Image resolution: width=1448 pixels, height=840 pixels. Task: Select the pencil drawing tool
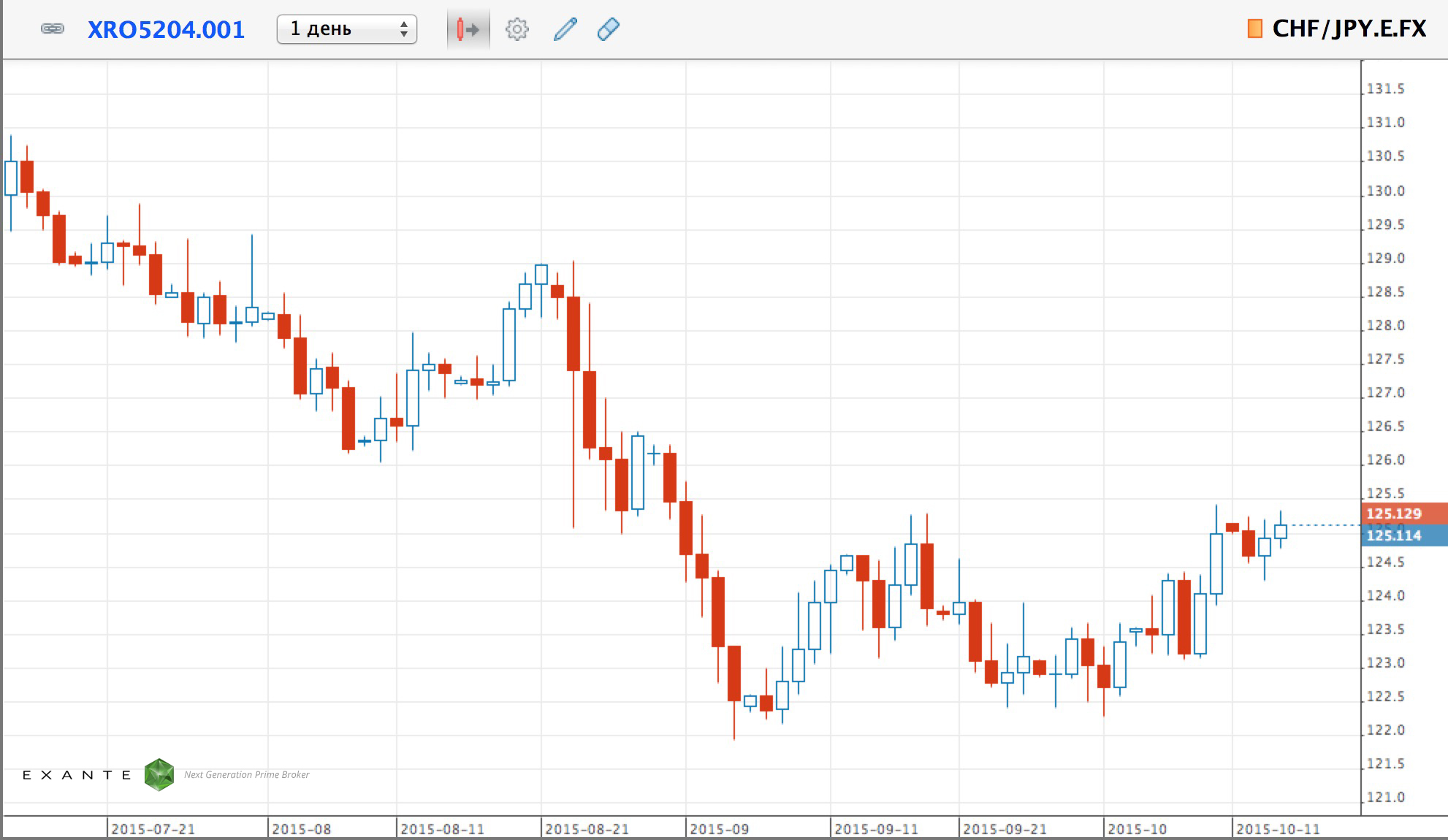click(x=564, y=29)
